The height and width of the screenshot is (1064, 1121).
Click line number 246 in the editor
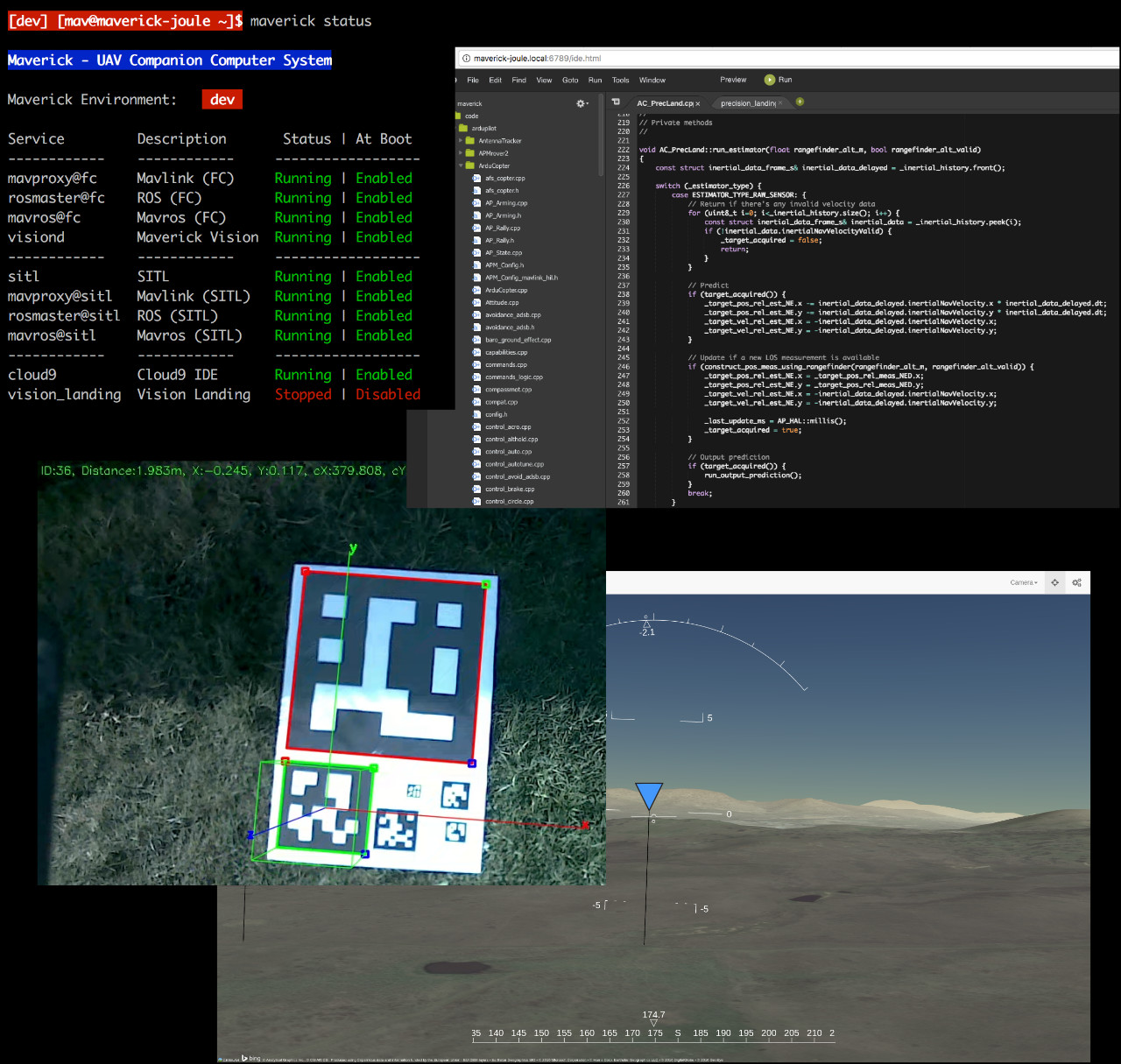(624, 367)
